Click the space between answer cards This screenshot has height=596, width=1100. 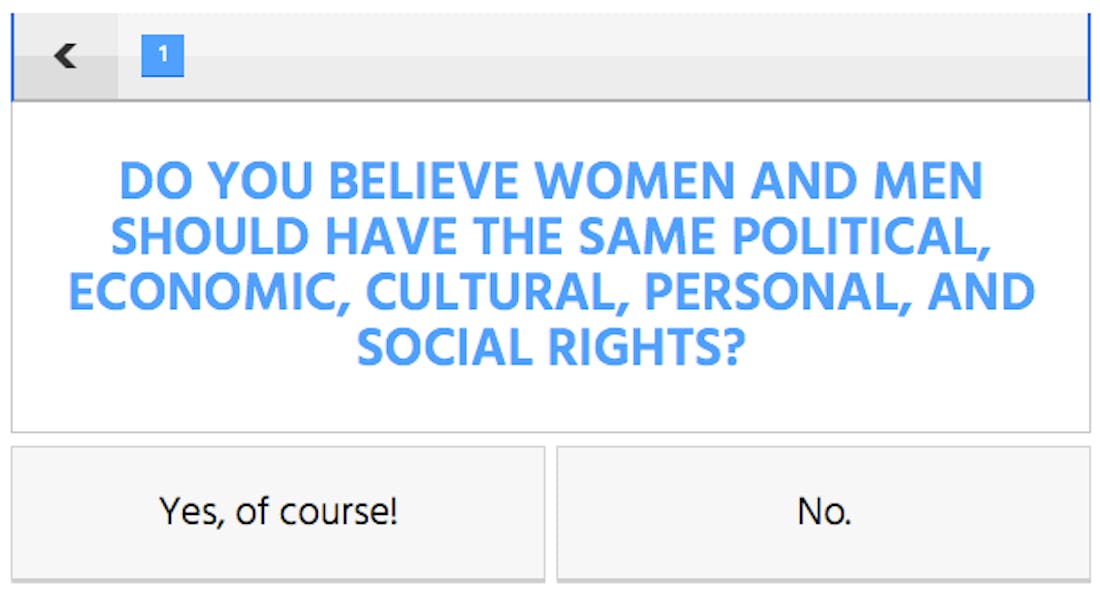click(551, 510)
